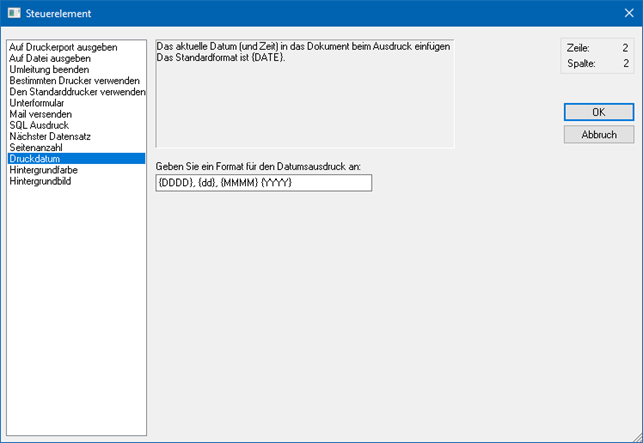The width and height of the screenshot is (643, 443).
Task: Choose 'Unterformular' in the control list
Action: click(x=38, y=103)
